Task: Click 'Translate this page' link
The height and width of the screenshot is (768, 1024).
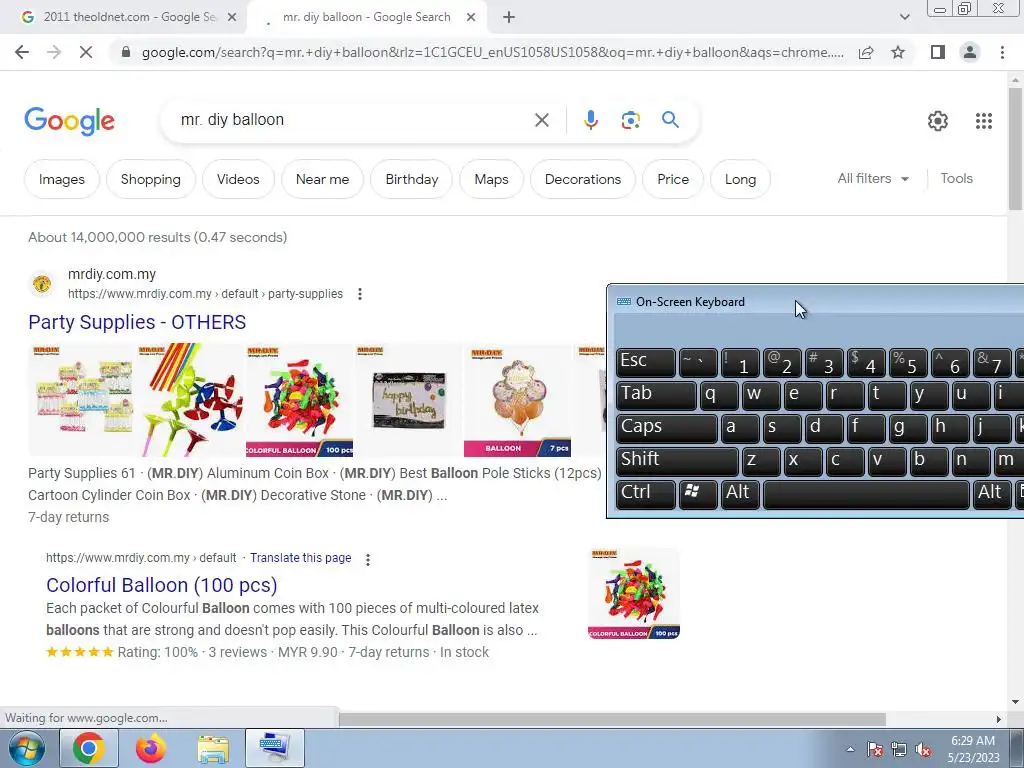Action: (300, 558)
